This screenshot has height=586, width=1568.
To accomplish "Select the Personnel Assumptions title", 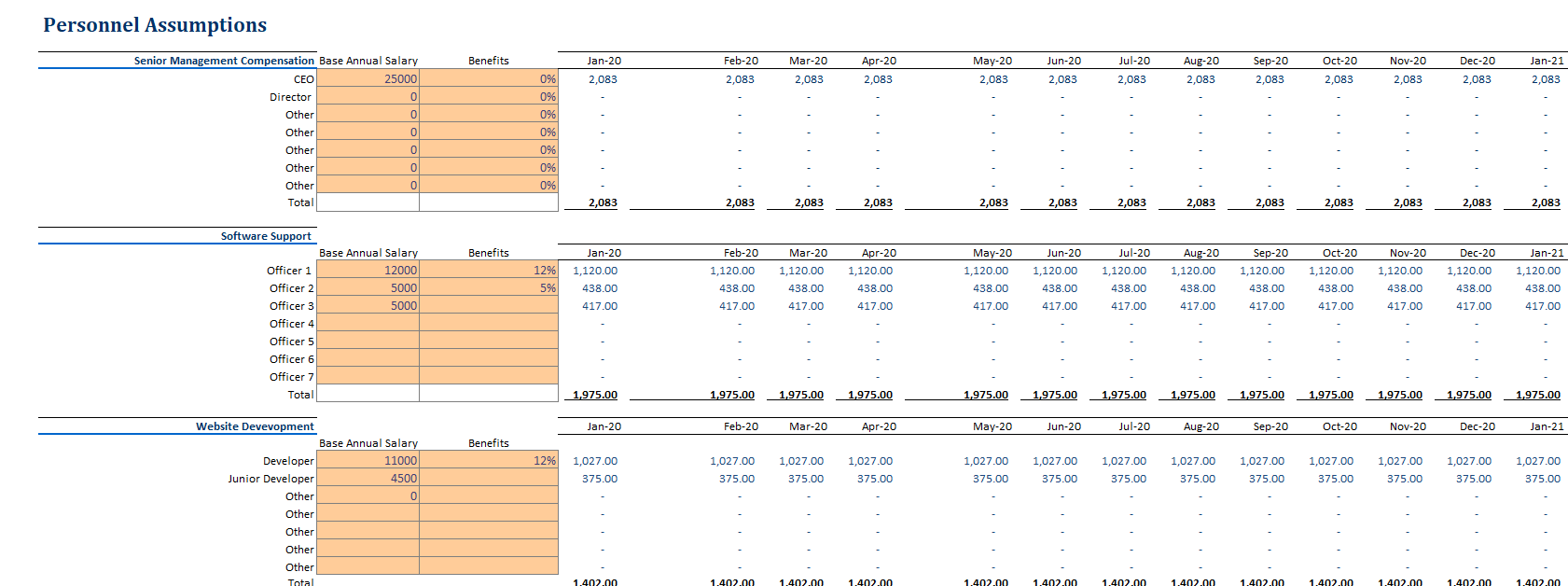I will point(155,25).
